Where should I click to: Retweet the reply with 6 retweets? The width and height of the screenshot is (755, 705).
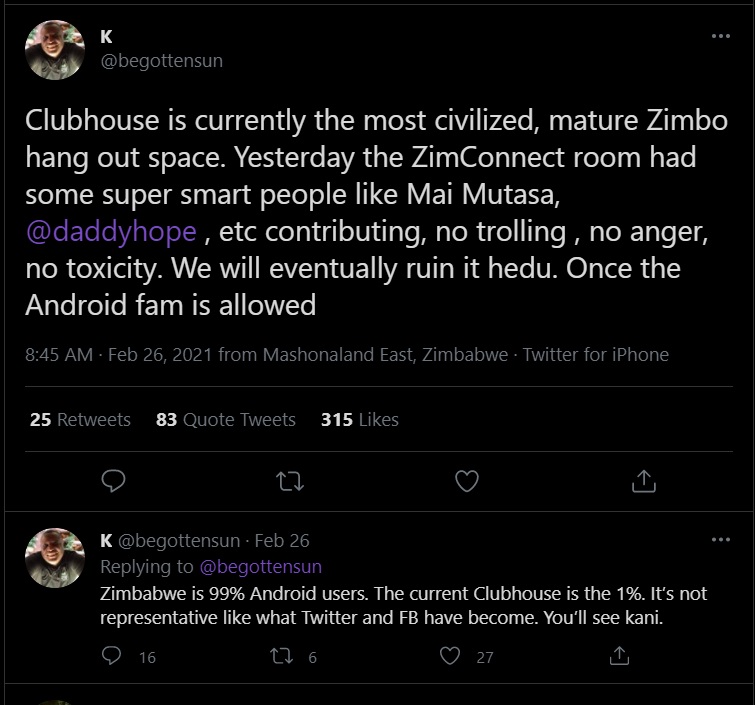point(283,656)
